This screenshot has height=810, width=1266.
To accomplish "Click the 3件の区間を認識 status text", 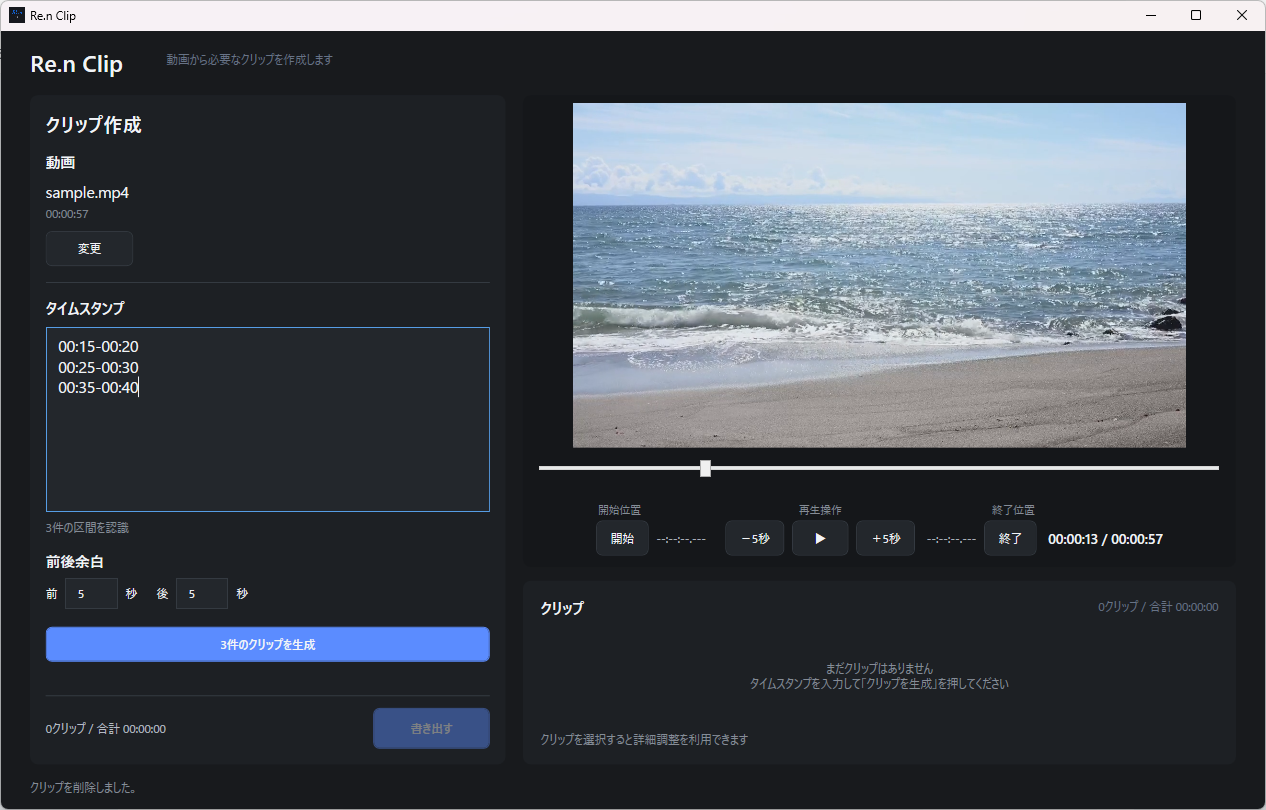I will point(87,527).
